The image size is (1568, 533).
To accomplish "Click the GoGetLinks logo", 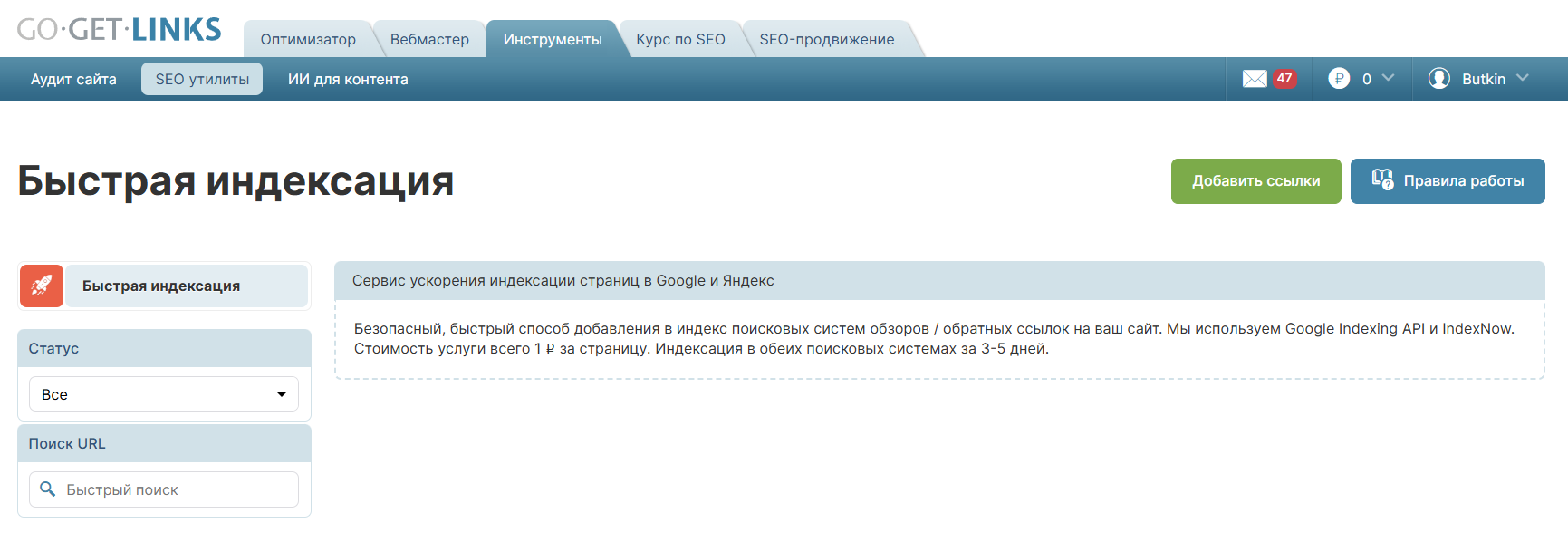I will [119, 30].
